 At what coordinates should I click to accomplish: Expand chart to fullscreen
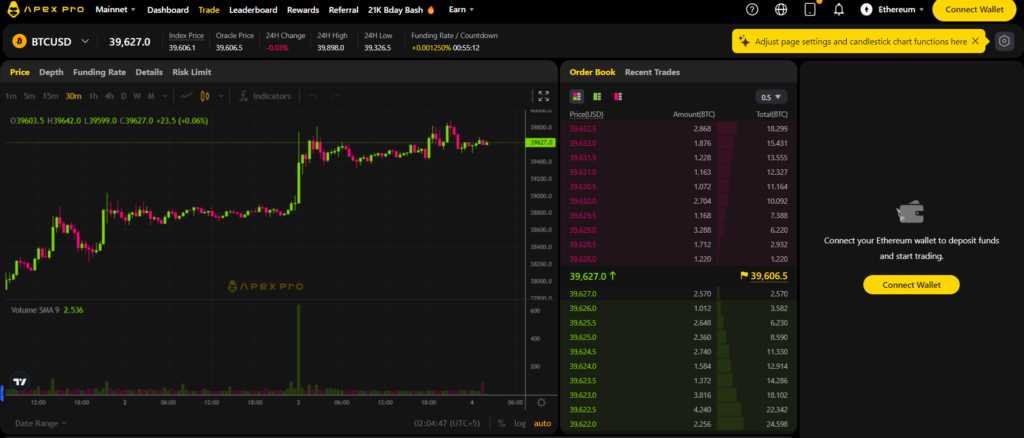(543, 96)
